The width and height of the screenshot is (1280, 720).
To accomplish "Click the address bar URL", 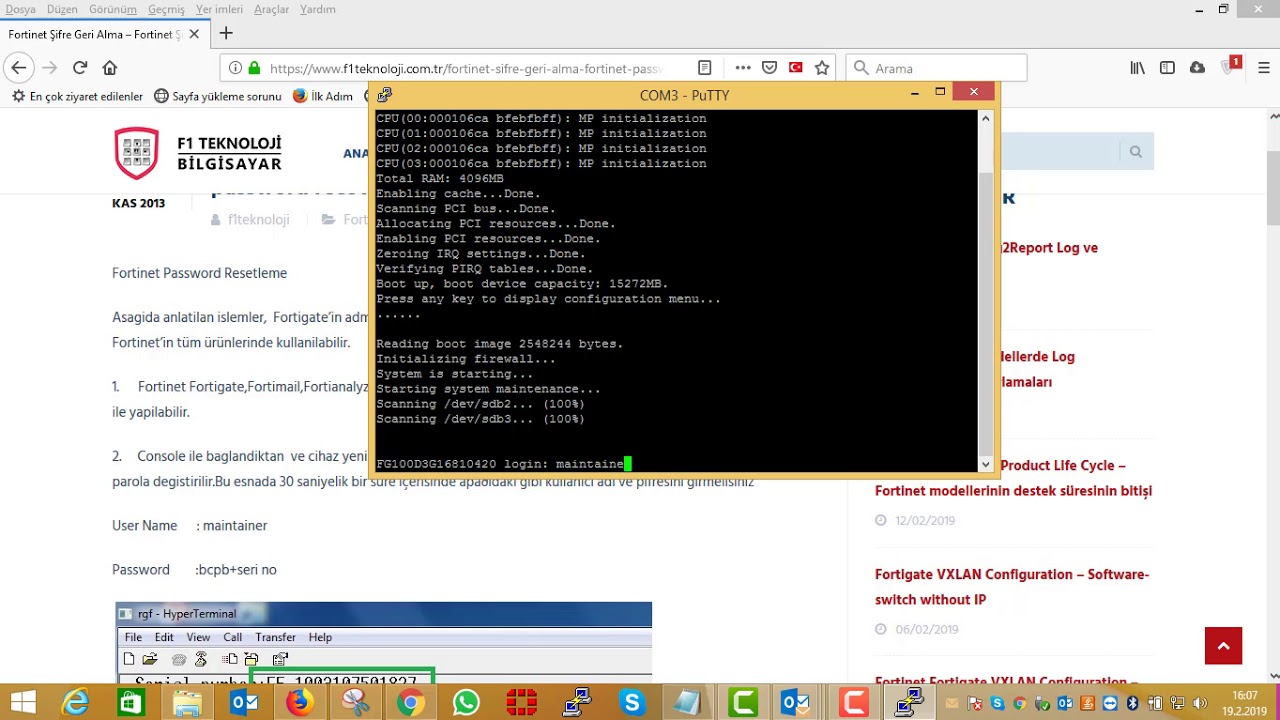I will (465, 68).
